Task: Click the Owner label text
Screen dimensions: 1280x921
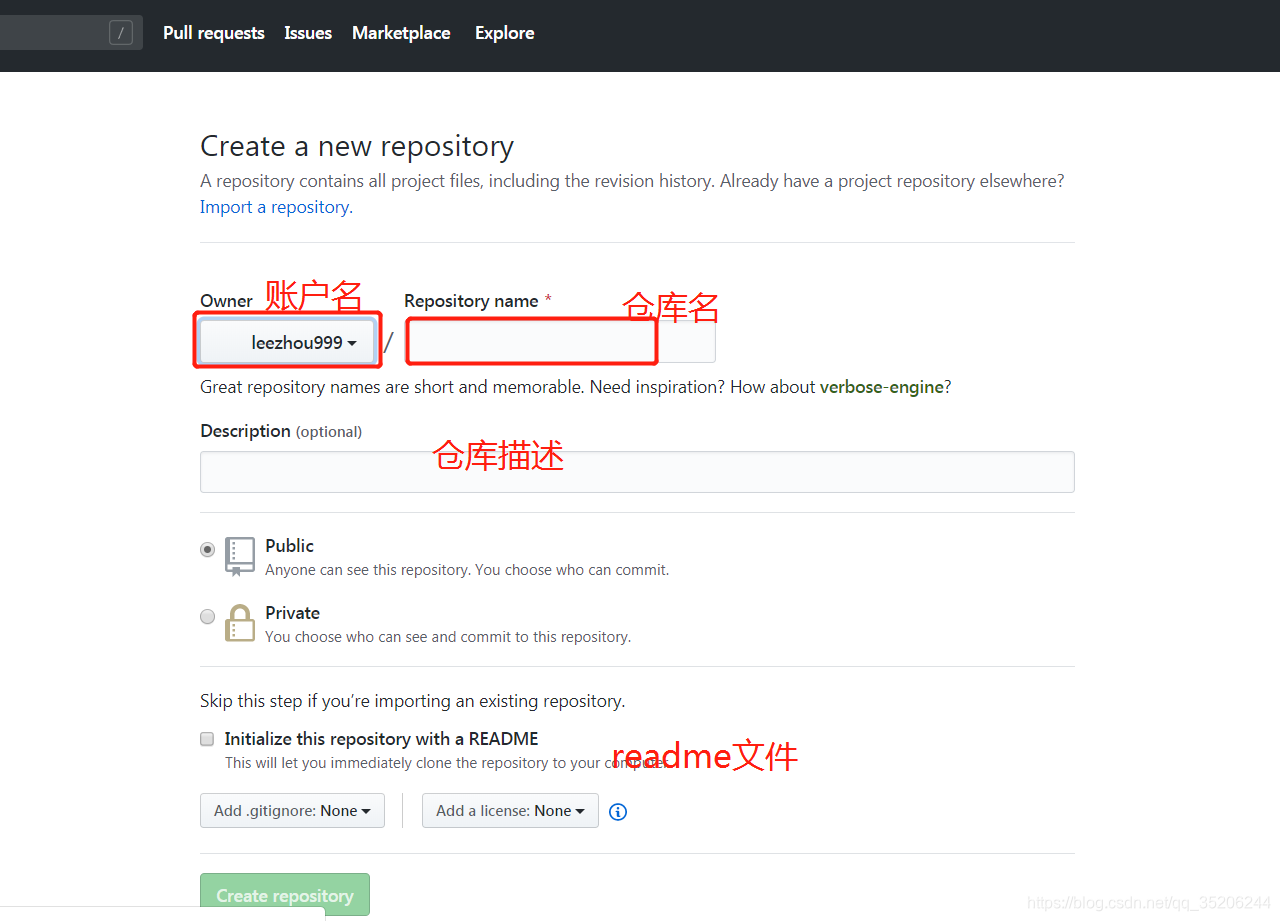Action: (226, 301)
